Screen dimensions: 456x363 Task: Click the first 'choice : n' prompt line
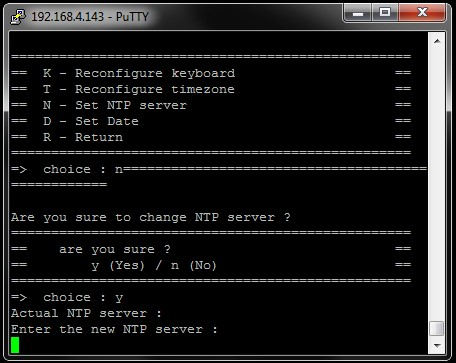(x=67, y=169)
